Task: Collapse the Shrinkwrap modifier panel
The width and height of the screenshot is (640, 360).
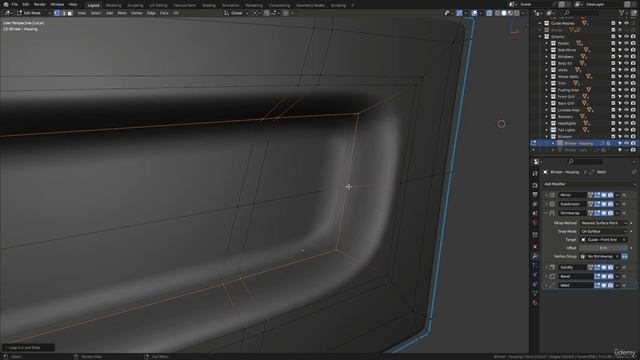Action: (x=547, y=213)
